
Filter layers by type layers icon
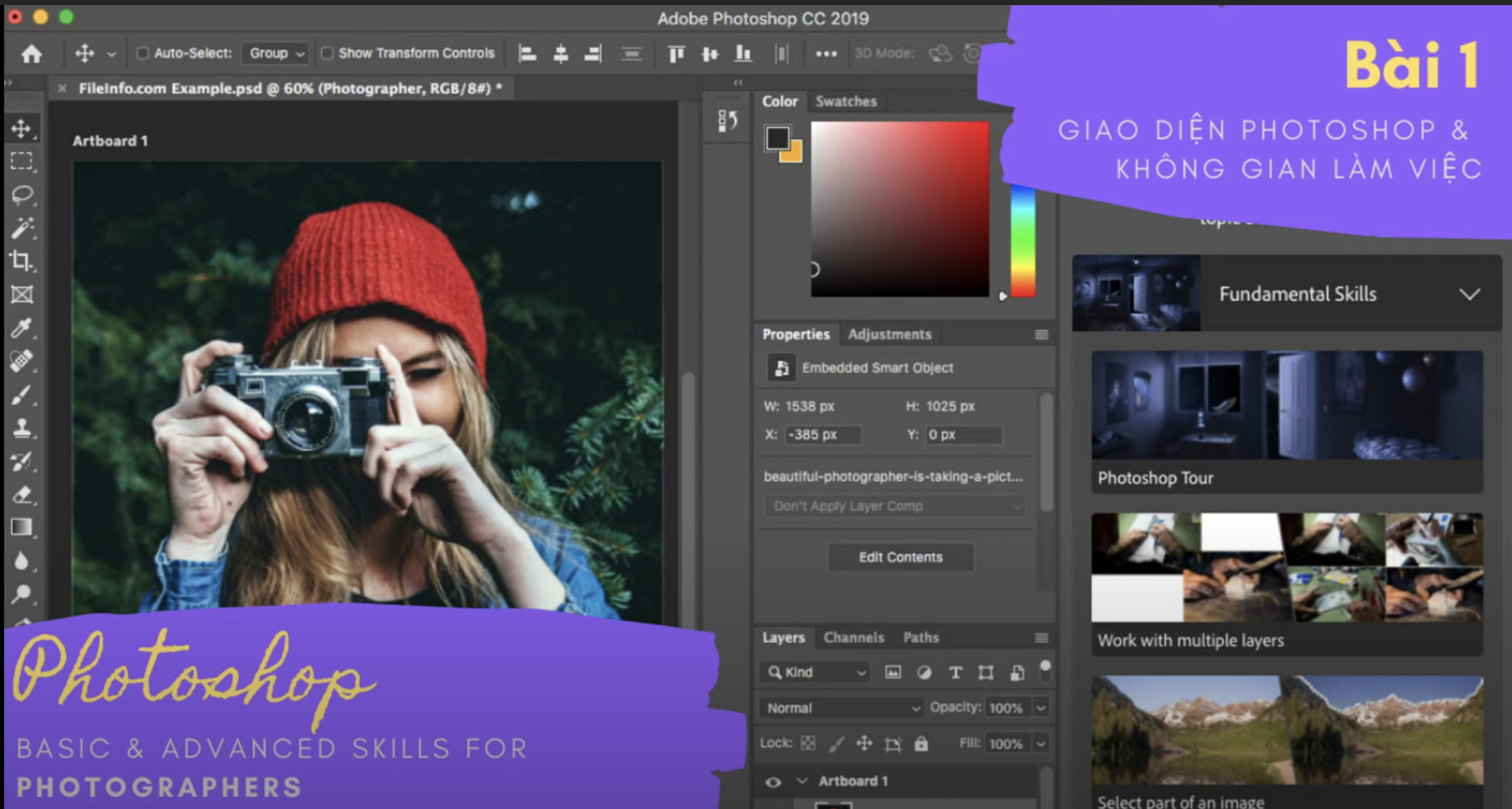[x=955, y=672]
